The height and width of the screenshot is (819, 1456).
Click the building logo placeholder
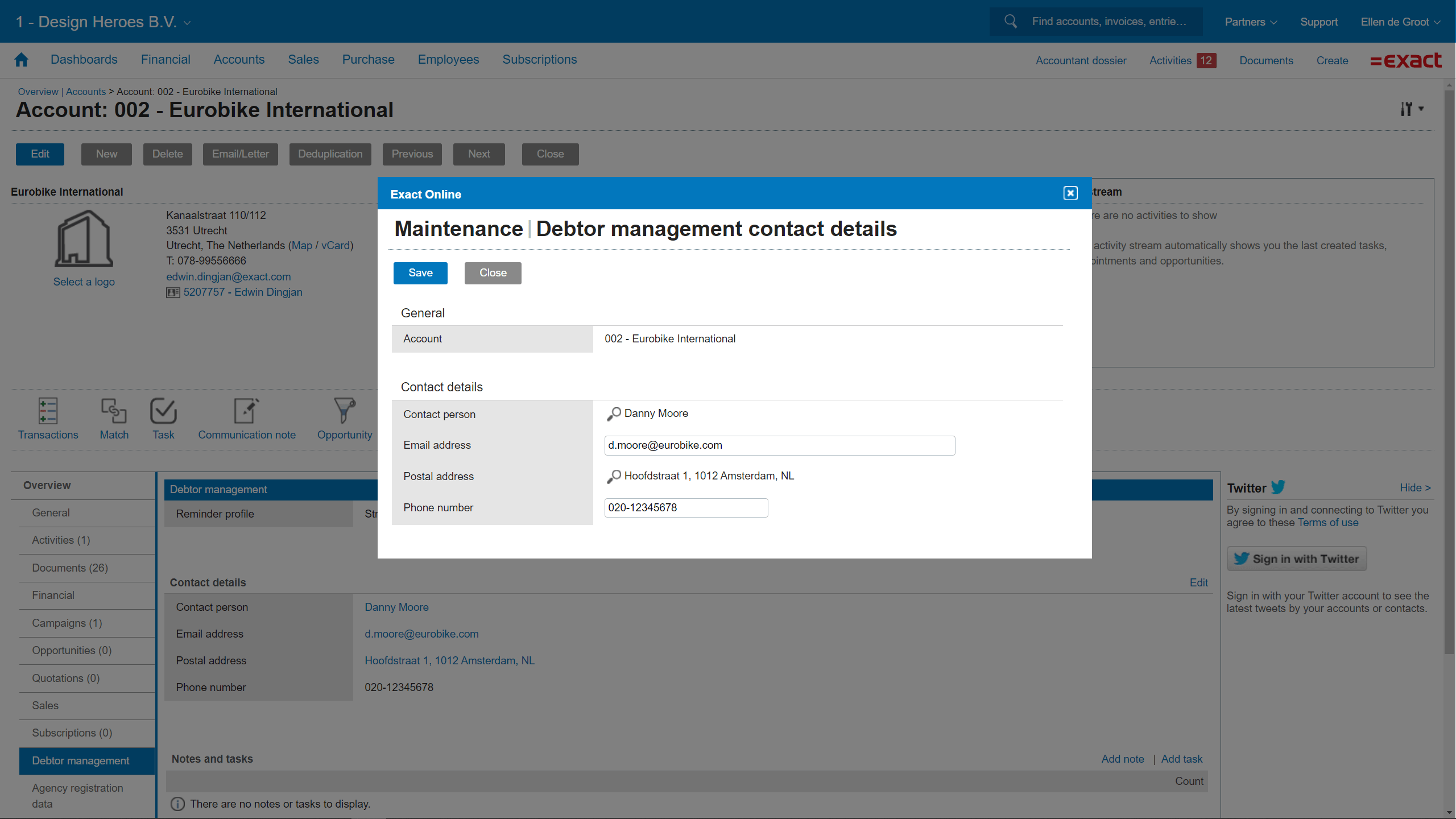84,238
